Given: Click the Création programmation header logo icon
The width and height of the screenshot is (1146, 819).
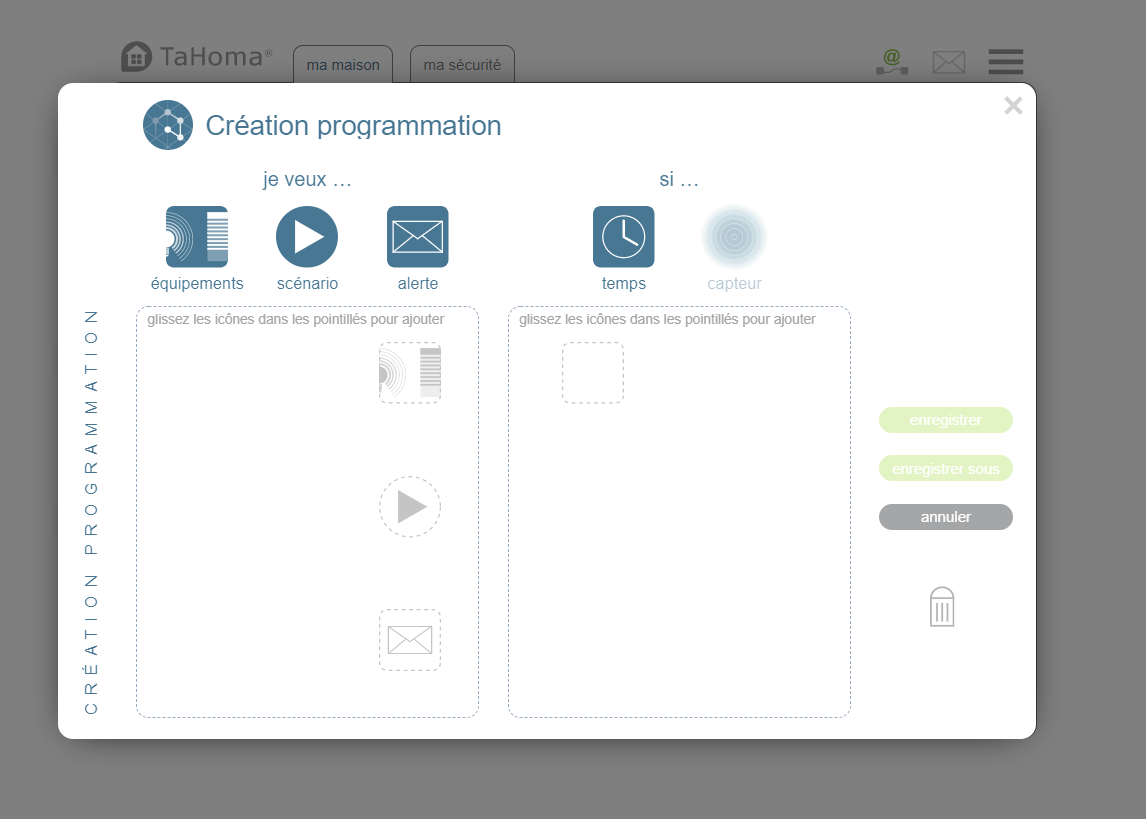Looking at the screenshot, I should 168,125.
